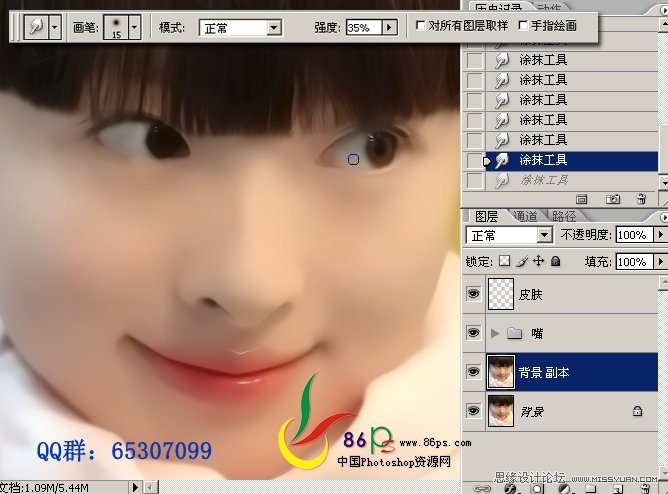Image resolution: width=668 pixels, height=494 pixels.
Task: Toggle lock position icon
Action: [x=538, y=261]
